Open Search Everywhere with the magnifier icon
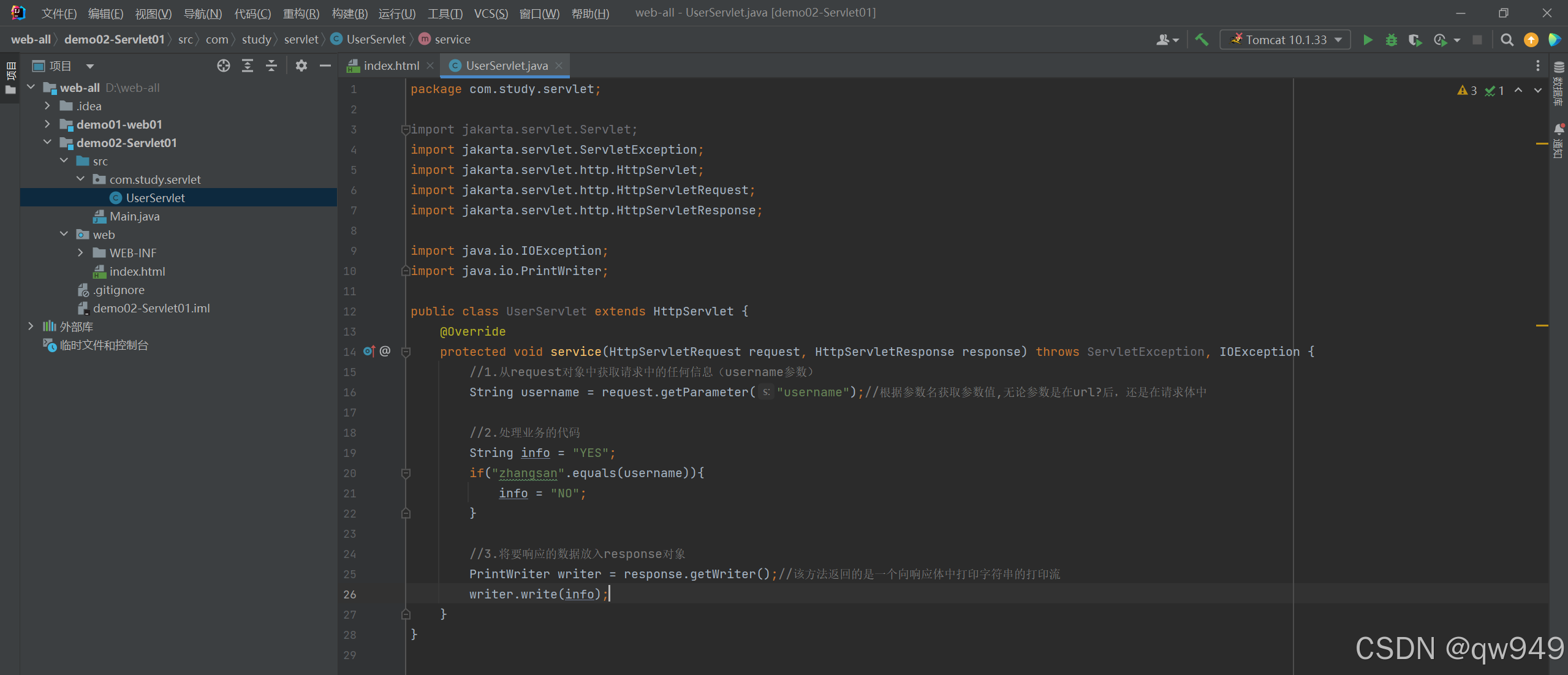This screenshot has width=1568, height=675. click(1507, 40)
